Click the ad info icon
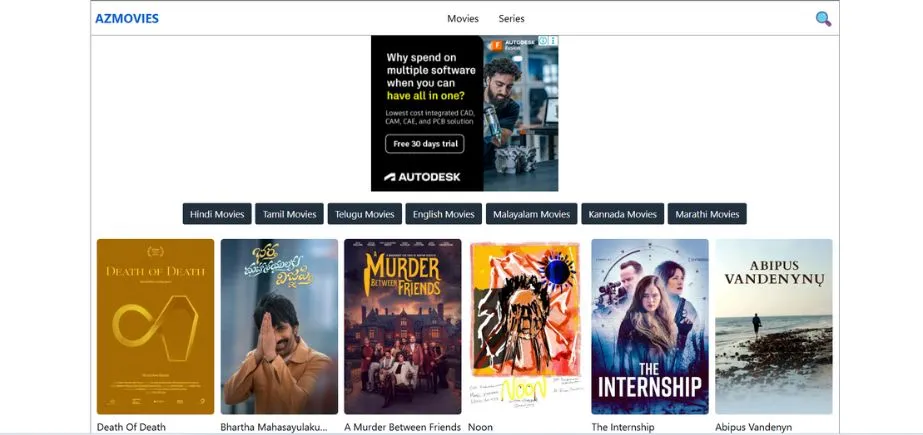Viewport: 923px width, 435px height. 543,41
